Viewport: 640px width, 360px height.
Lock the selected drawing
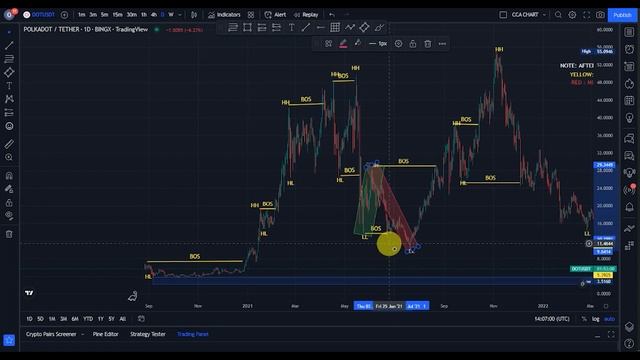(413, 44)
